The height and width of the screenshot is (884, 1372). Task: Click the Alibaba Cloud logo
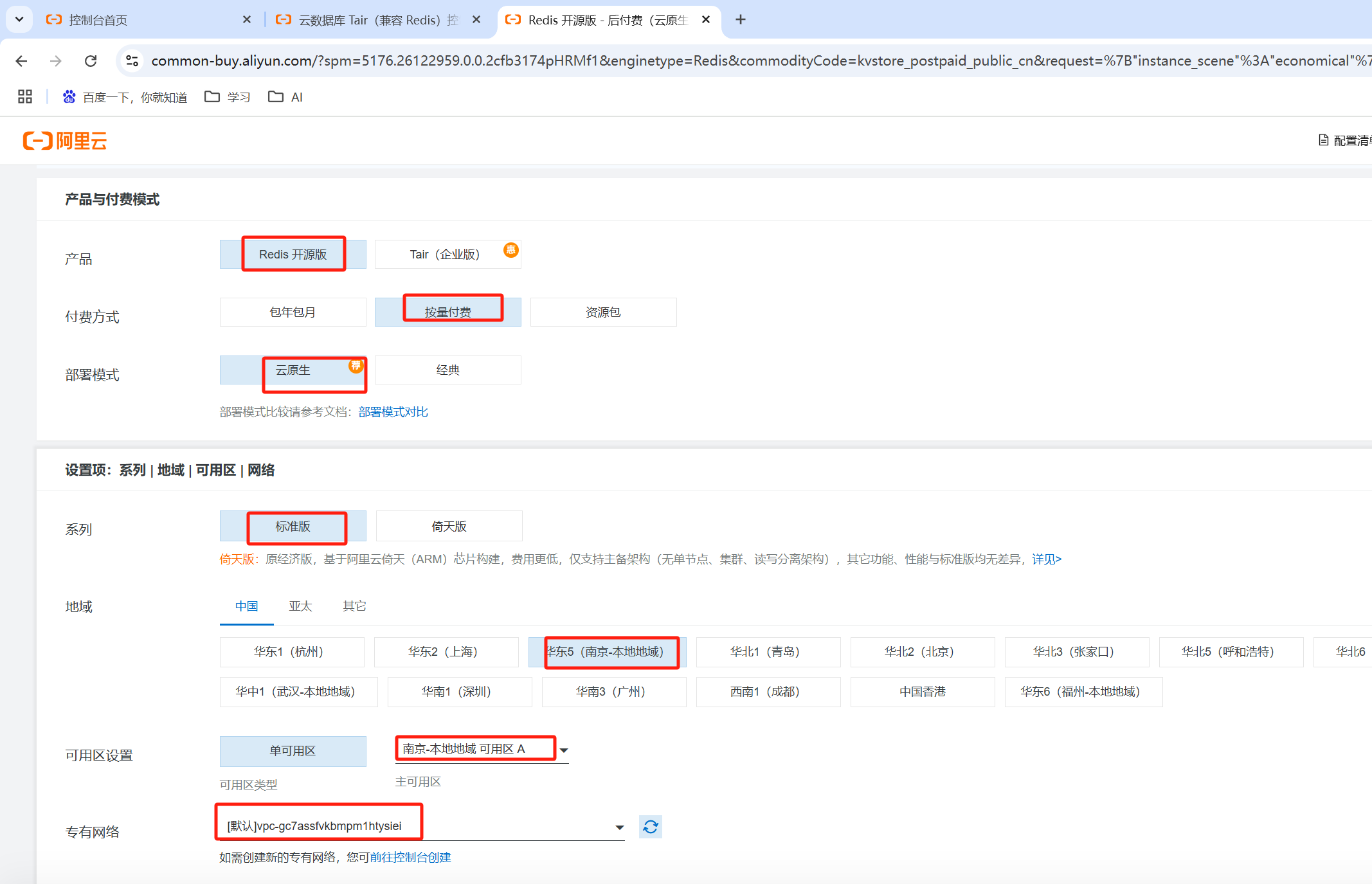pos(64,140)
